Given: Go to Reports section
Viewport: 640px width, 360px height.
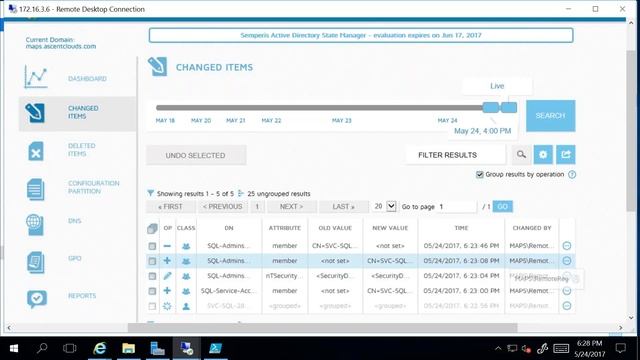Looking at the screenshot, I should [x=82, y=296].
